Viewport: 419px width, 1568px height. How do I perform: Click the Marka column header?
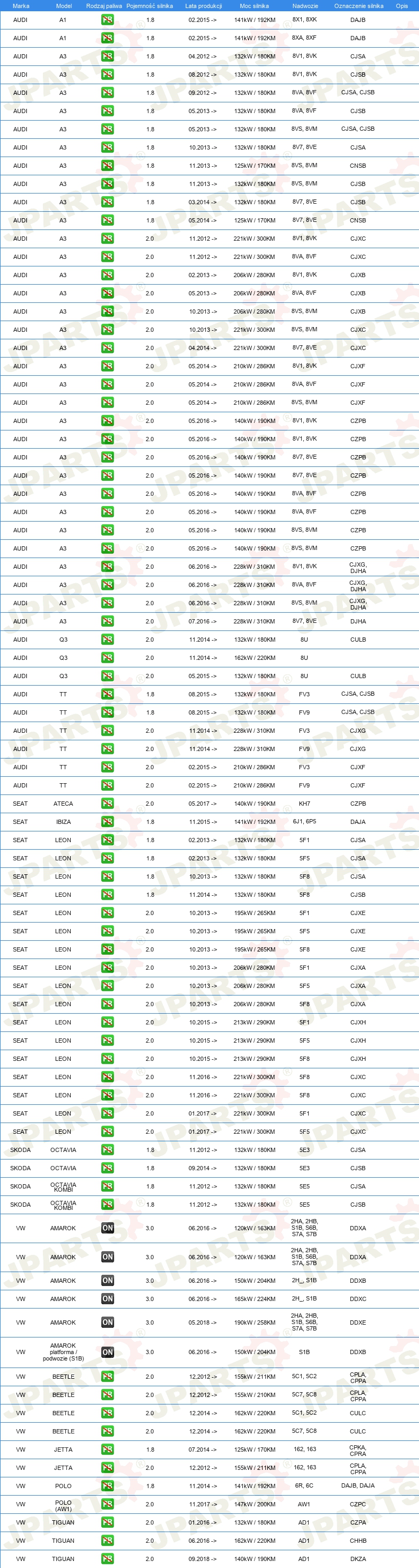(21, 6)
